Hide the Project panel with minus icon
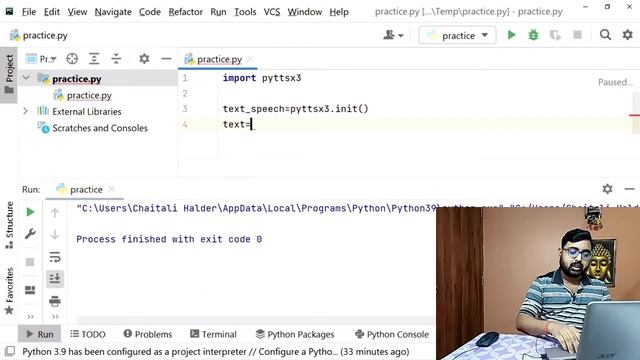The height and width of the screenshot is (360, 640). click(x=166, y=59)
